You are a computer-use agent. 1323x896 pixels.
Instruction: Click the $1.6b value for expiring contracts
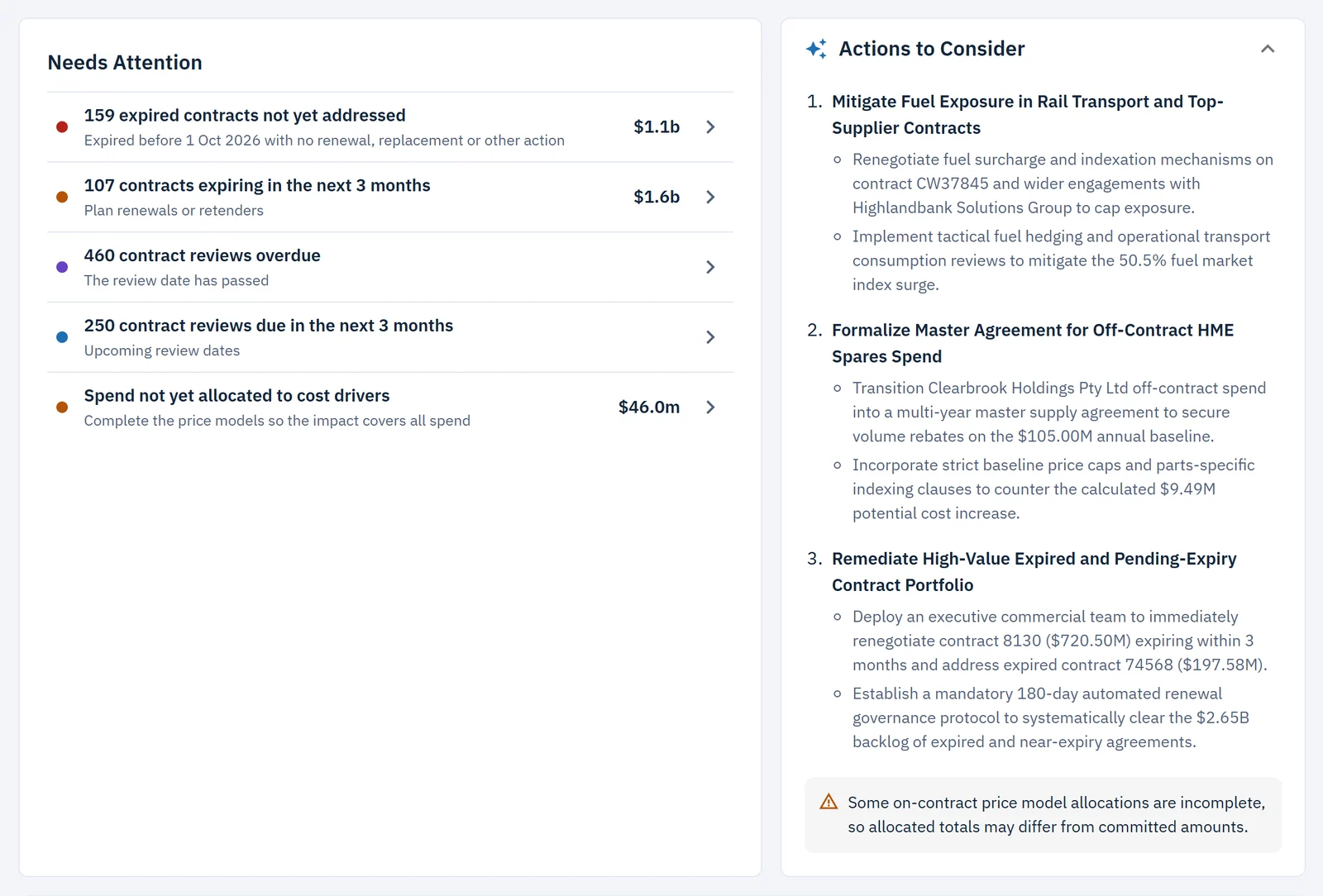(657, 197)
